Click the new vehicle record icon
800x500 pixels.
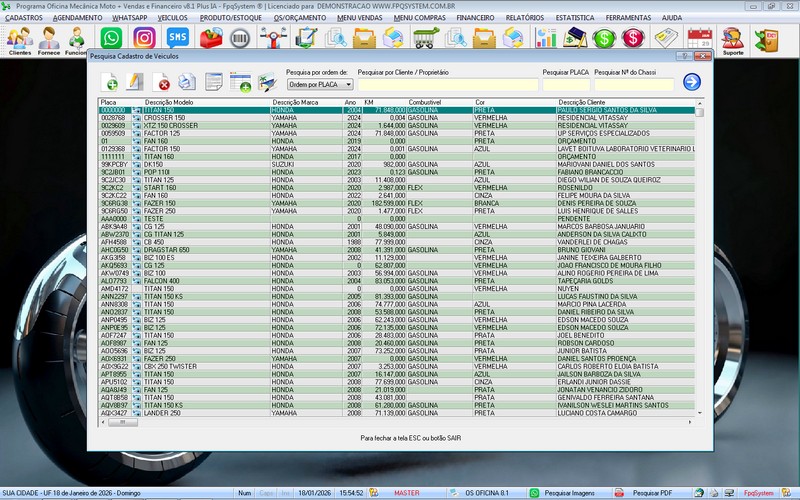point(109,82)
